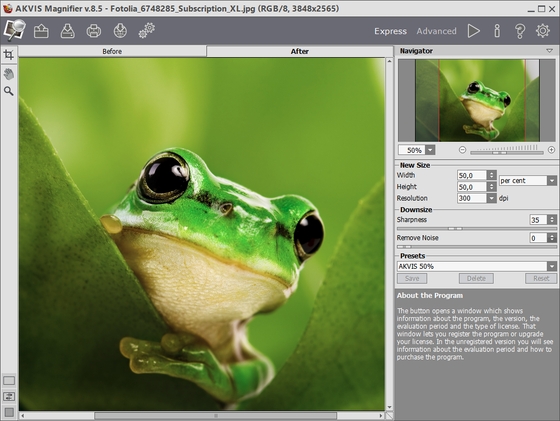Open Preferences gear icon
560x421 pixels.
click(542, 31)
